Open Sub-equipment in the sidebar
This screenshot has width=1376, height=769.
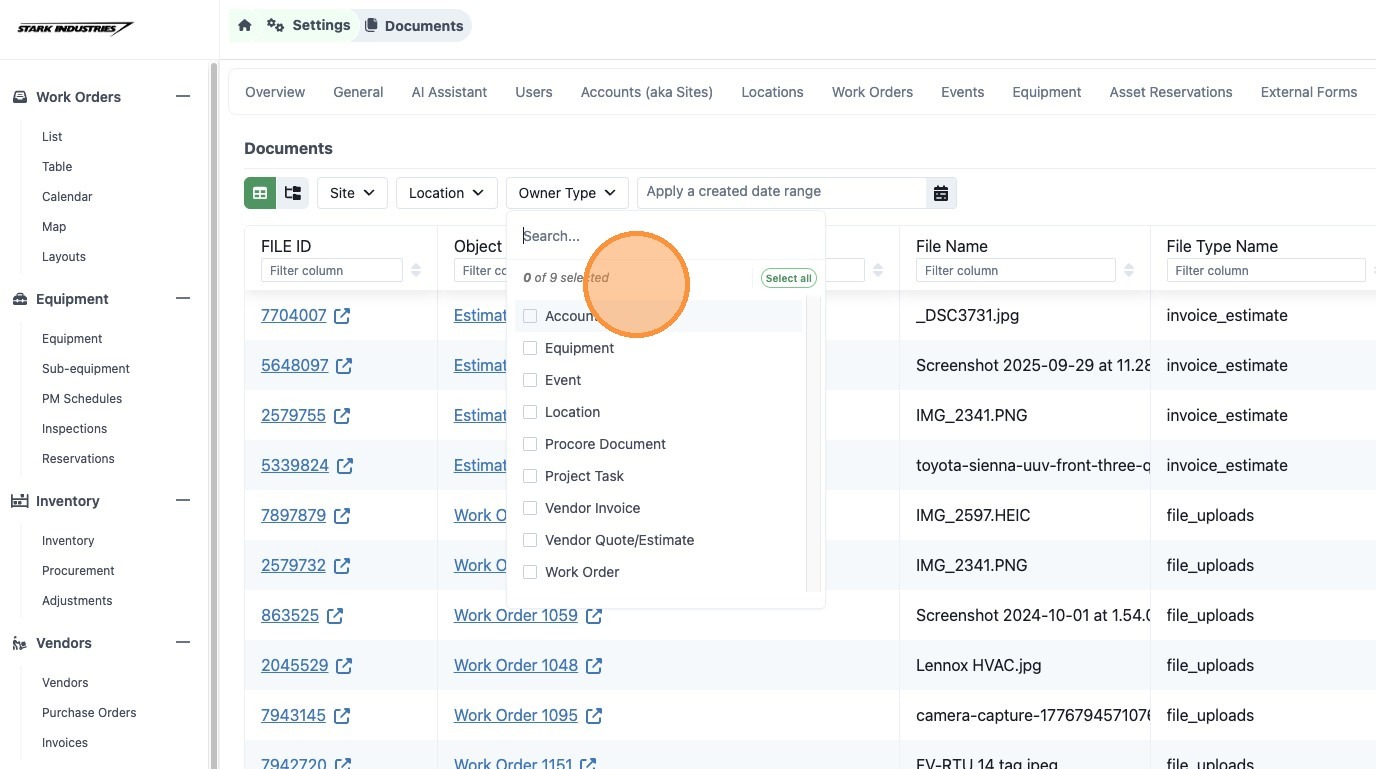coord(86,369)
